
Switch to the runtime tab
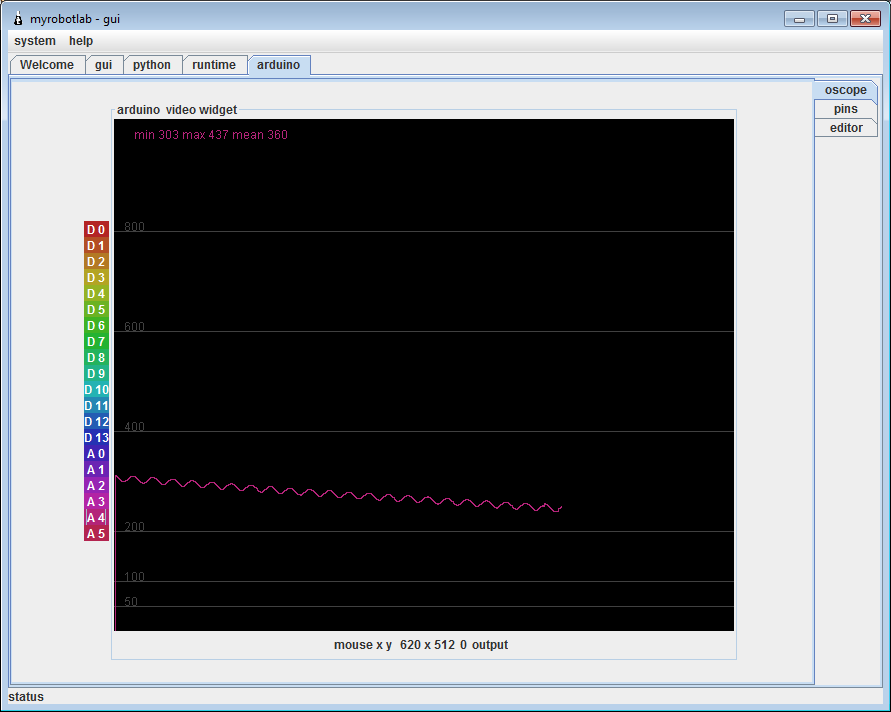point(214,65)
